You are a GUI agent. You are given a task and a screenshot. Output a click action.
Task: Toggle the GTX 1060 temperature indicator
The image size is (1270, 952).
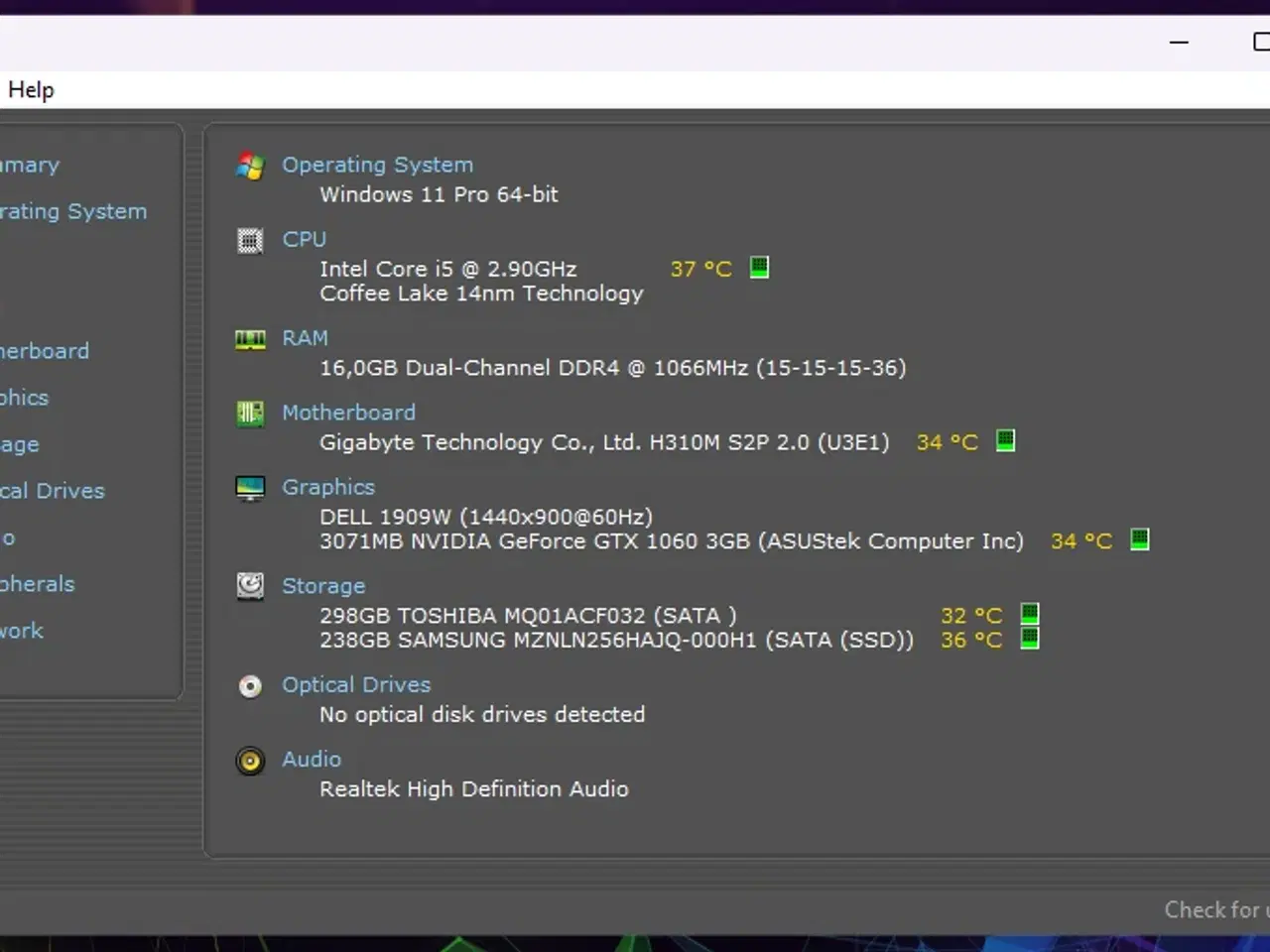pos(1139,539)
